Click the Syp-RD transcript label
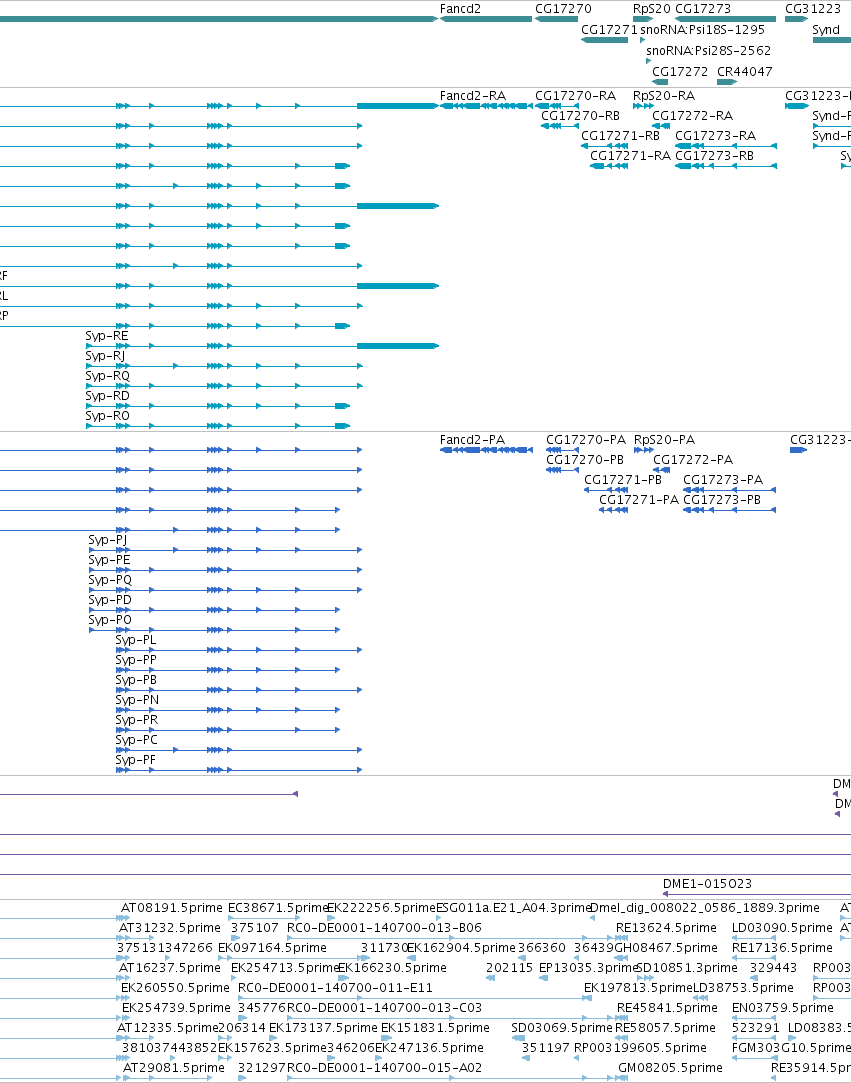Screen dimensions: 851x1083 pos(107,397)
